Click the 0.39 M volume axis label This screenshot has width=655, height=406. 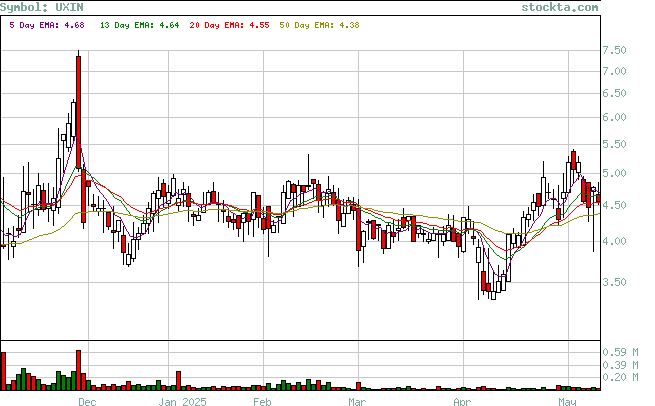click(x=620, y=365)
